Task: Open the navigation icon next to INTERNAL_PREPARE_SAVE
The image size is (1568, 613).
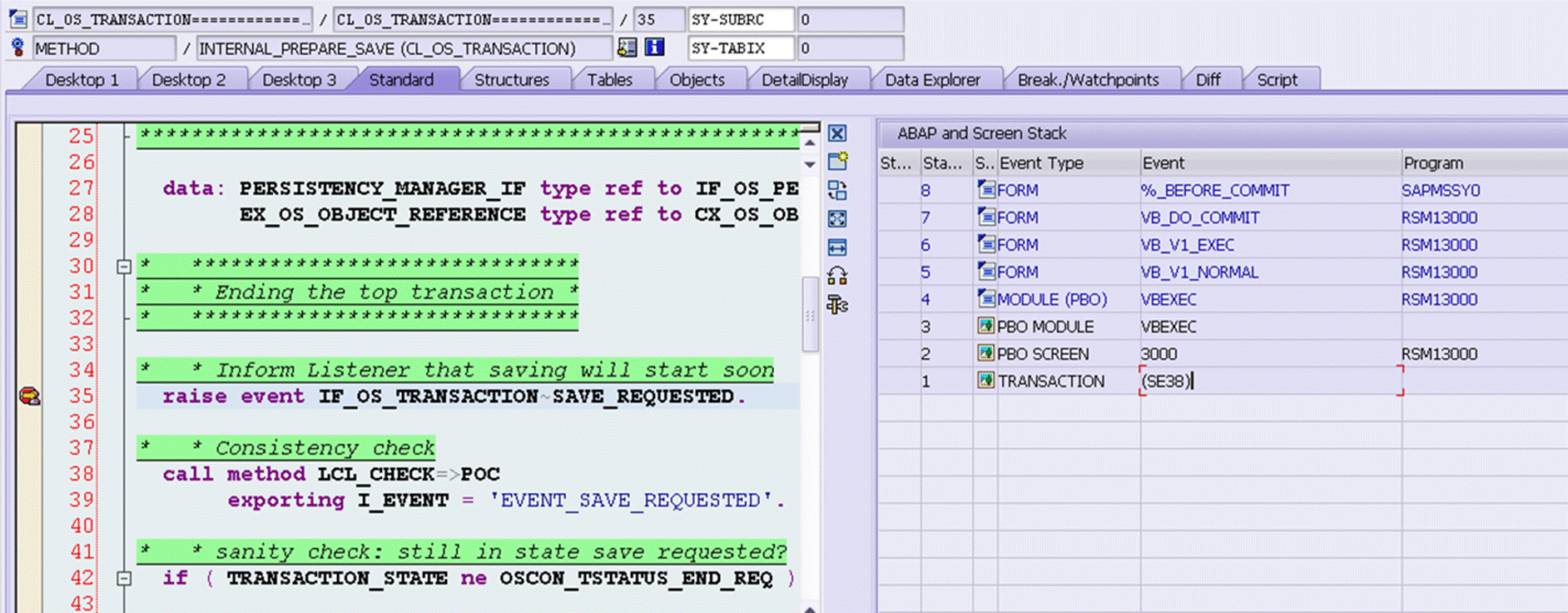Action: [x=627, y=47]
